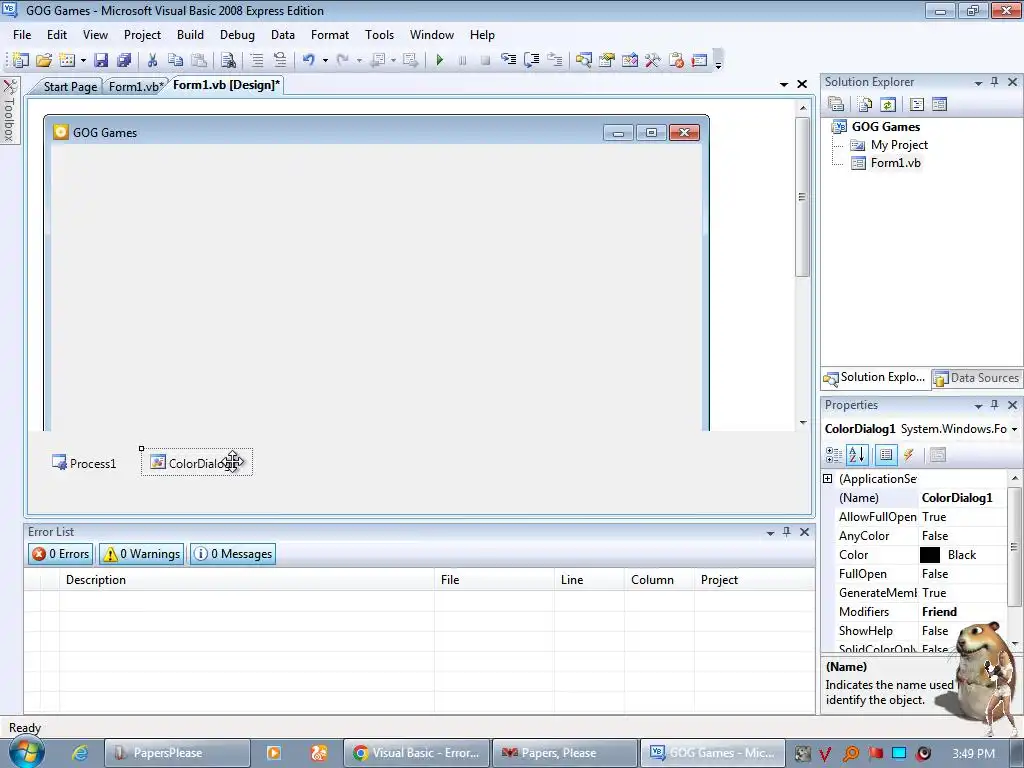Select Form1.vb in Solution Explorer
The image size is (1024, 768).
tap(895, 163)
